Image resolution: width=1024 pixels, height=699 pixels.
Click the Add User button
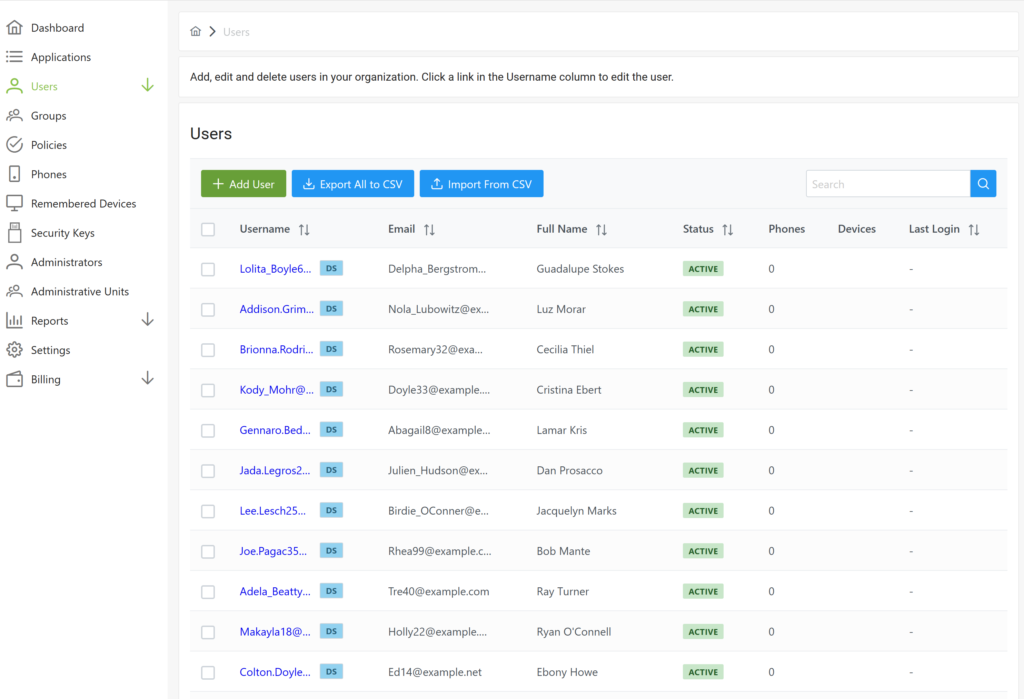tap(243, 183)
